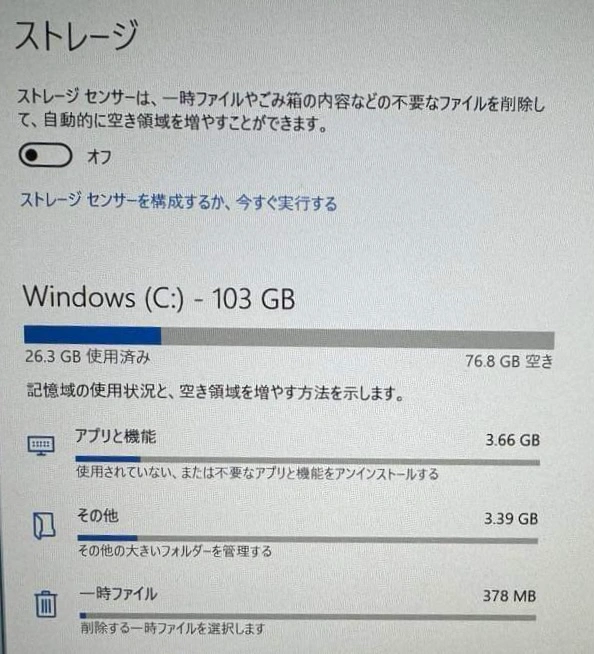Click the Windows (C:) usage bar
594x654 pixels.
(289, 337)
